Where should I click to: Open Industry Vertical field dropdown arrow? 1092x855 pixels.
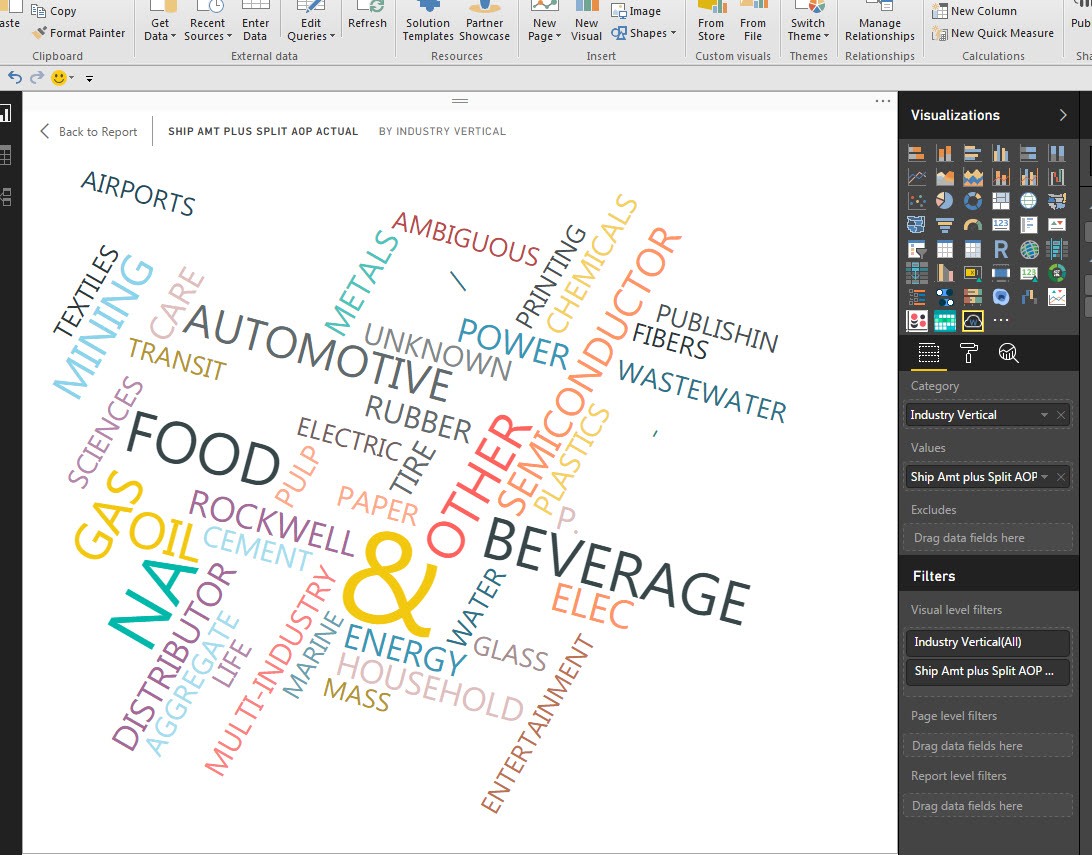point(1044,415)
